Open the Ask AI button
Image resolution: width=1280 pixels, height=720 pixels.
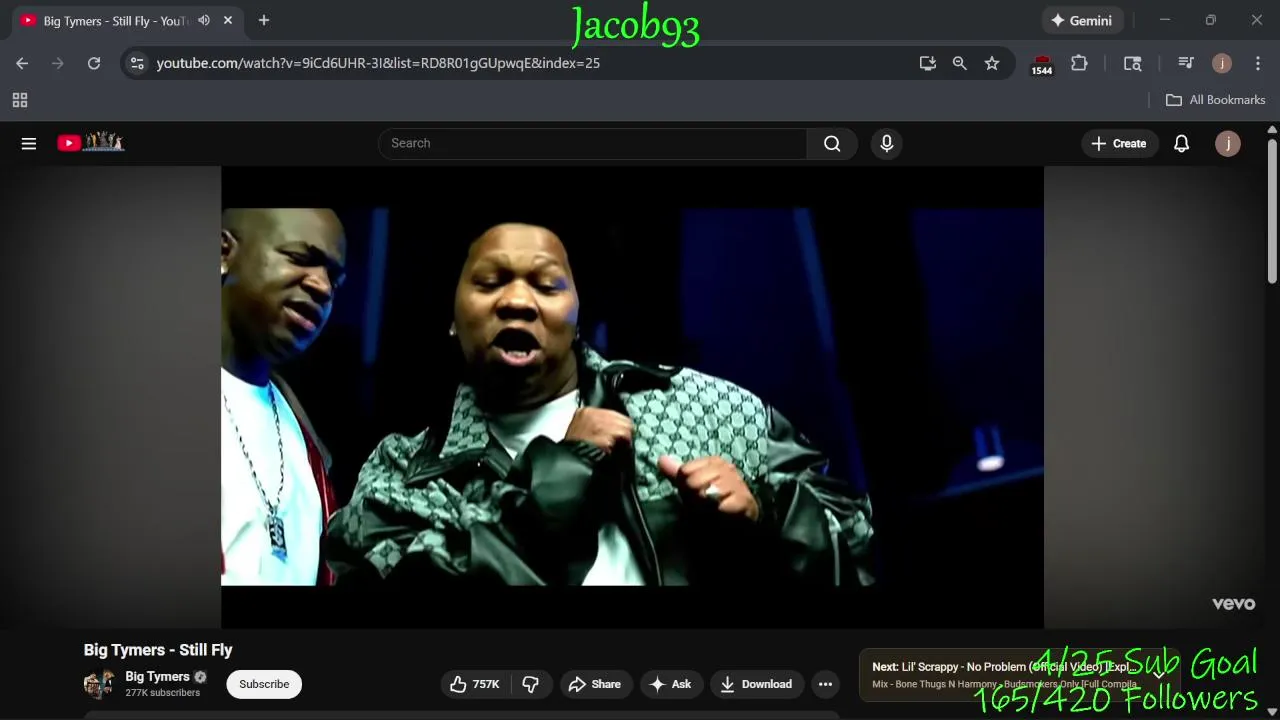point(671,684)
